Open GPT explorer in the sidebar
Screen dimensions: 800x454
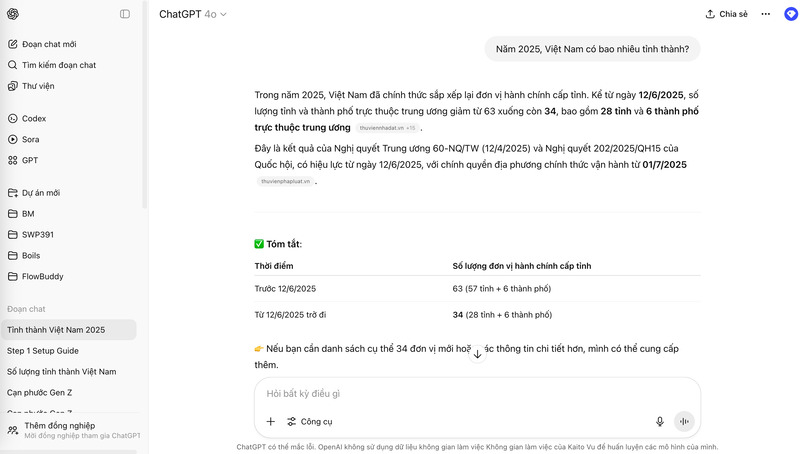[30, 160]
